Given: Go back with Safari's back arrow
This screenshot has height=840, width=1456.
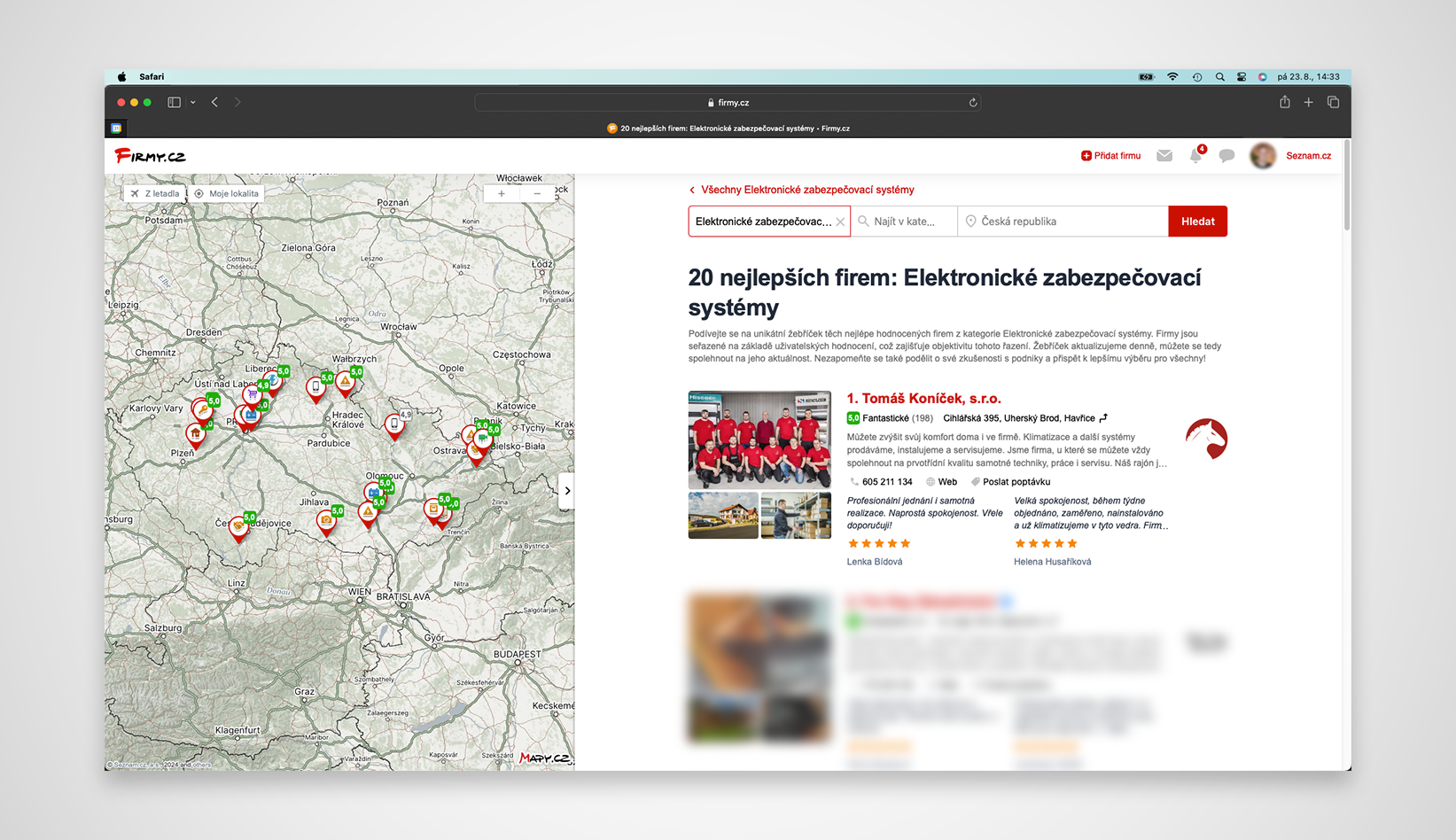Looking at the screenshot, I should pos(214,103).
